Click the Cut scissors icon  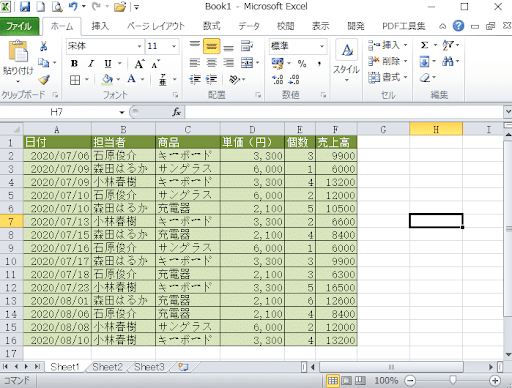click(44, 46)
